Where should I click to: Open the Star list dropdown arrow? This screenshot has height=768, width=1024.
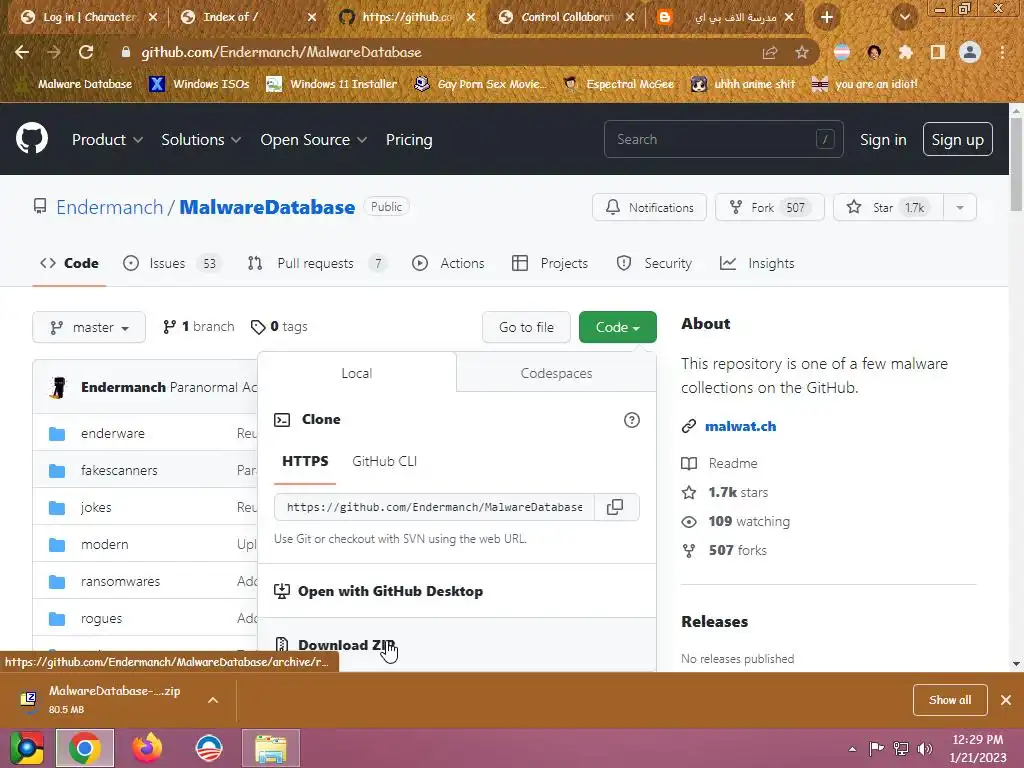(960, 208)
